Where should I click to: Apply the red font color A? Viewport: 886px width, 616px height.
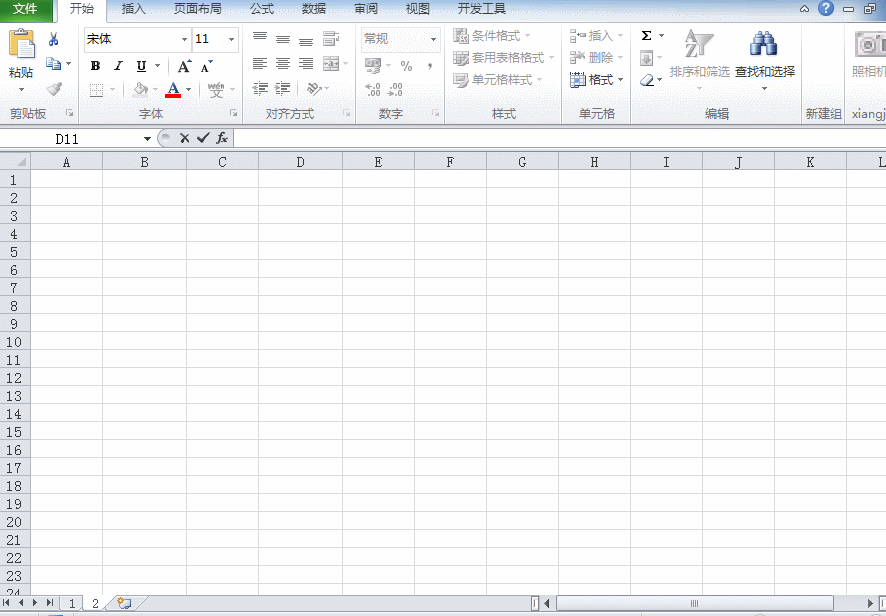coord(173,89)
